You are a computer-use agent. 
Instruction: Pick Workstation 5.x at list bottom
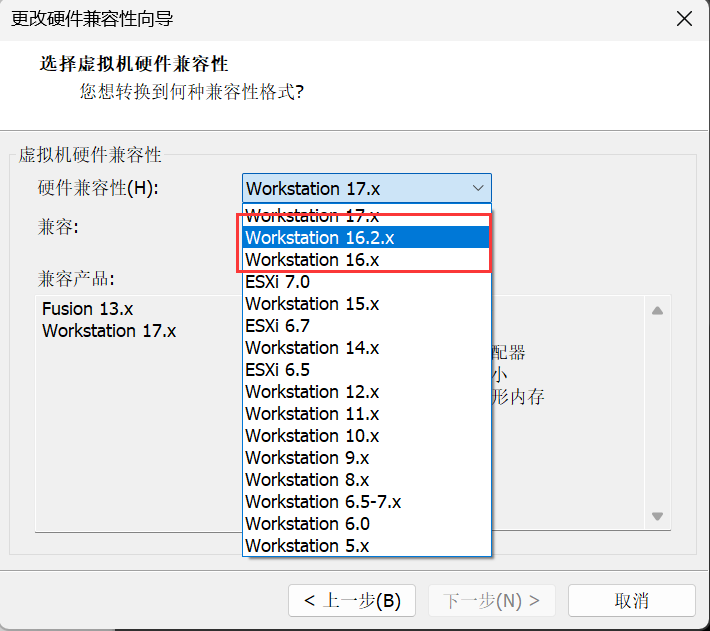(x=367, y=546)
